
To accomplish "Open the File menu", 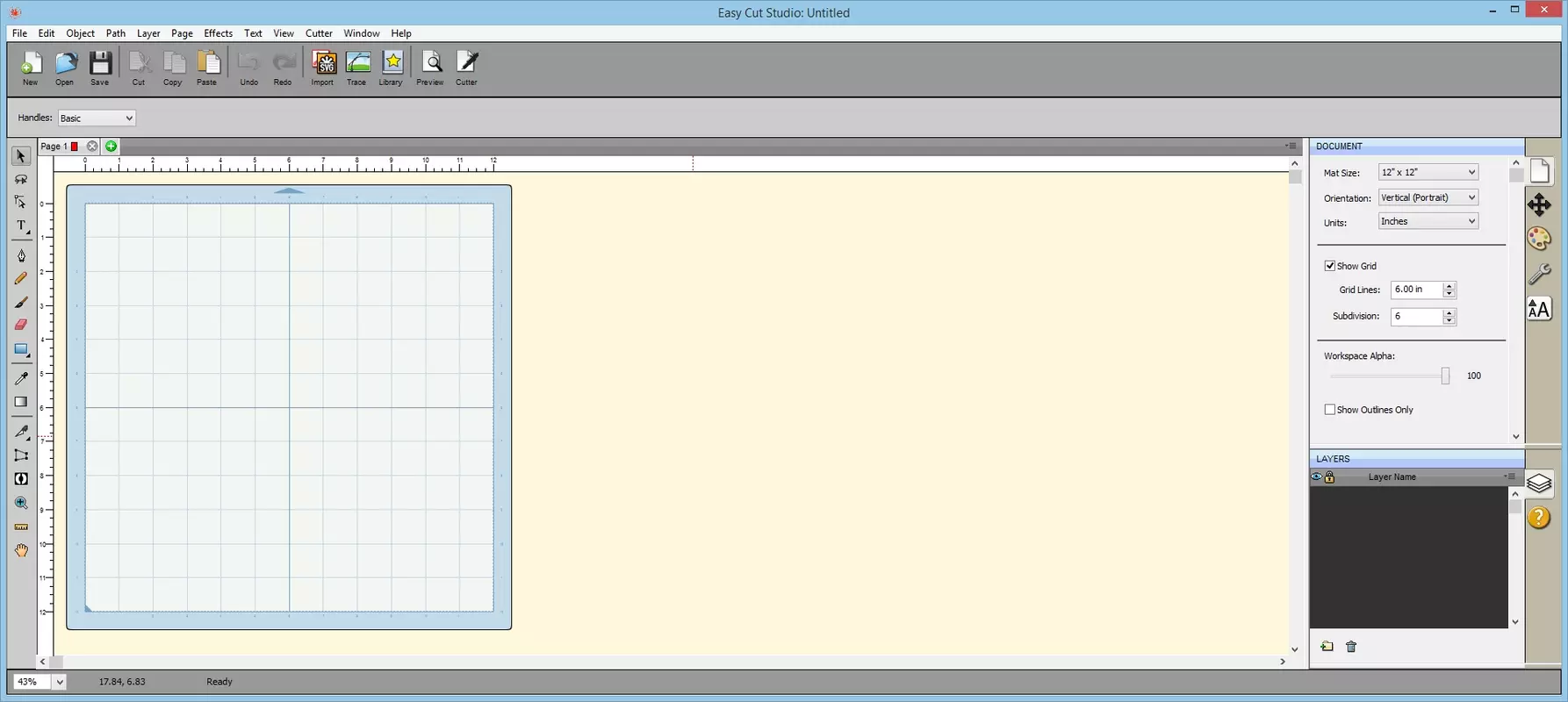I will [x=19, y=33].
